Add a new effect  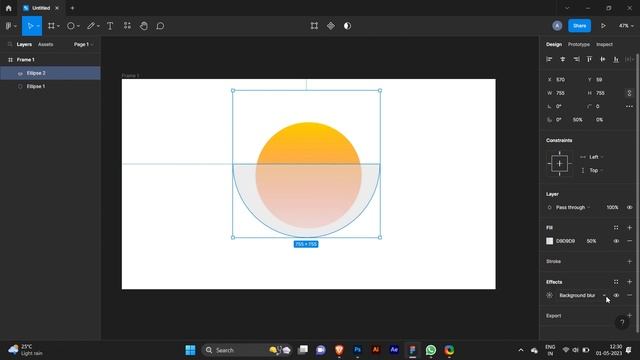coord(629,282)
